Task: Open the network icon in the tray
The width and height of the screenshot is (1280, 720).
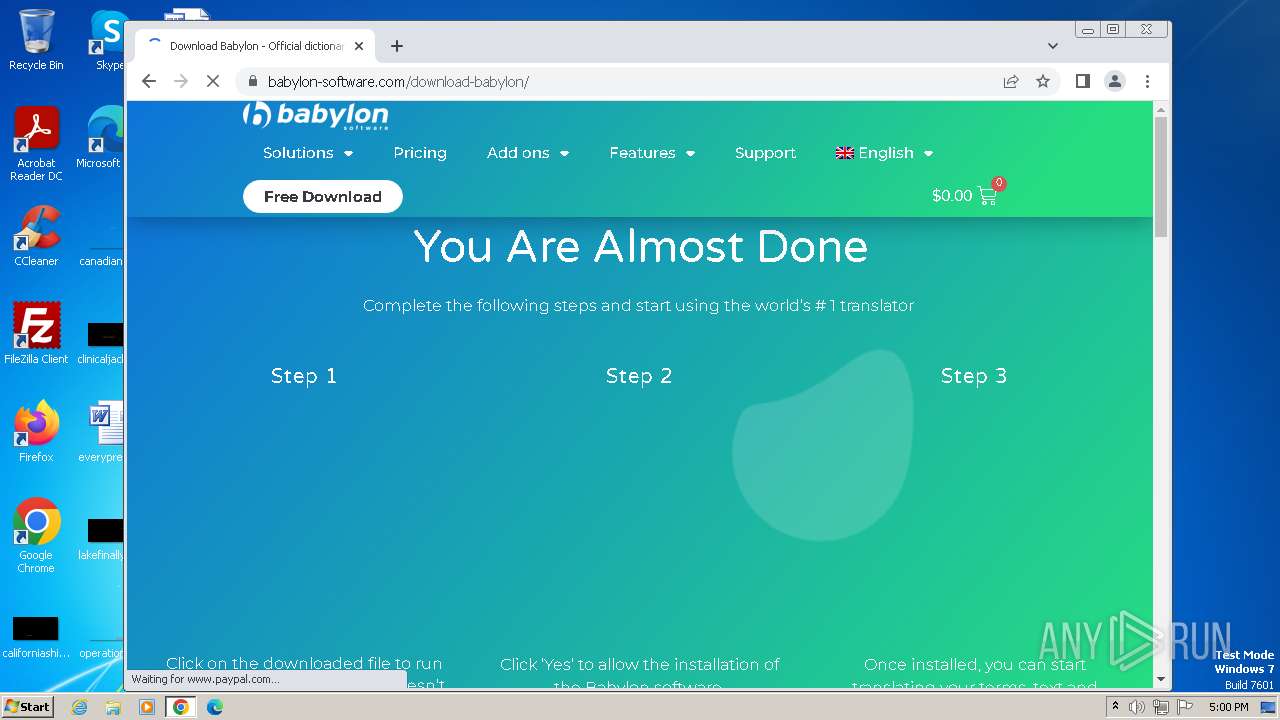Action: (x=1161, y=707)
